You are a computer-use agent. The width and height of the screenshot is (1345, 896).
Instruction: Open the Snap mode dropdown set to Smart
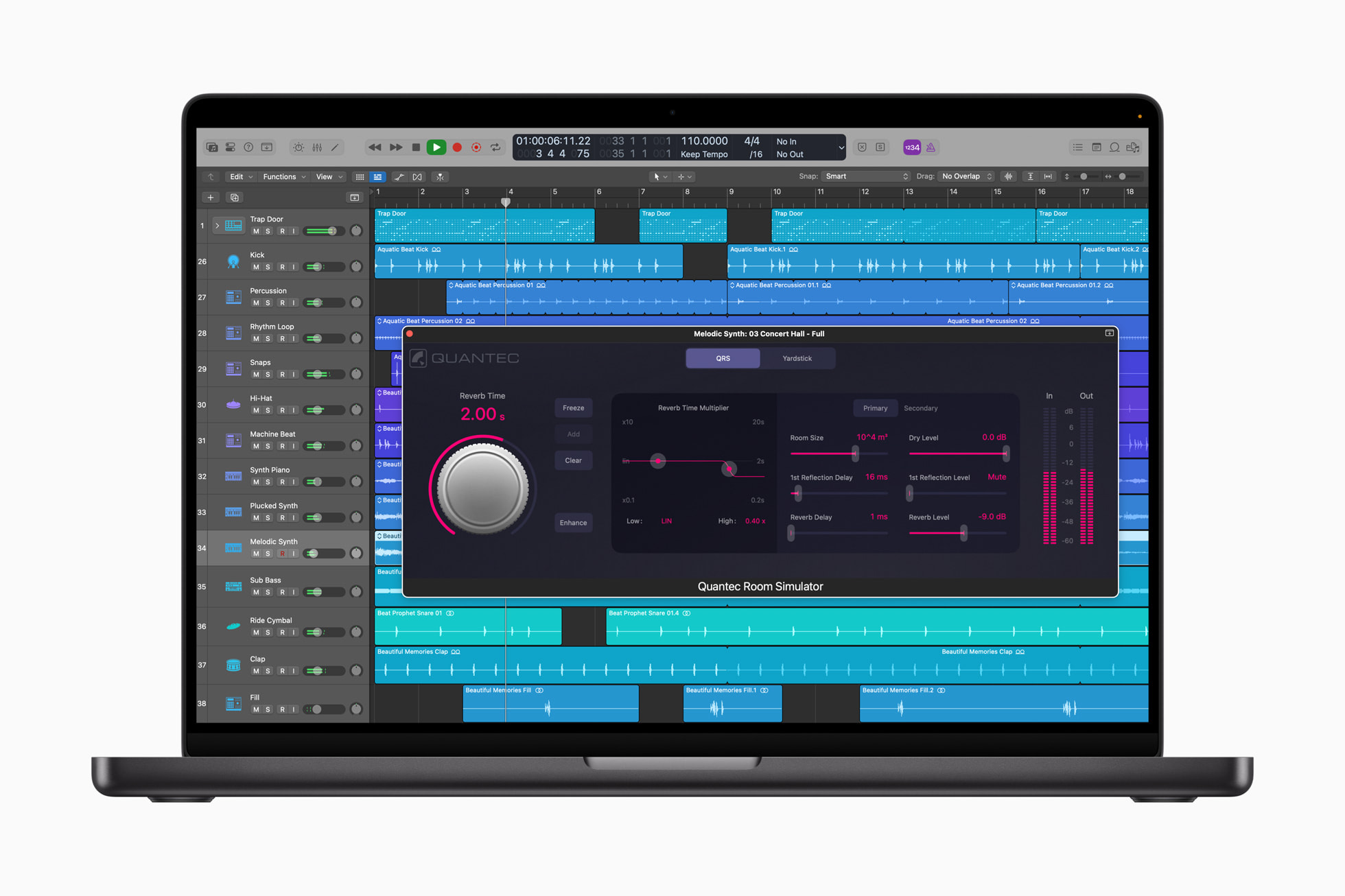point(863,176)
